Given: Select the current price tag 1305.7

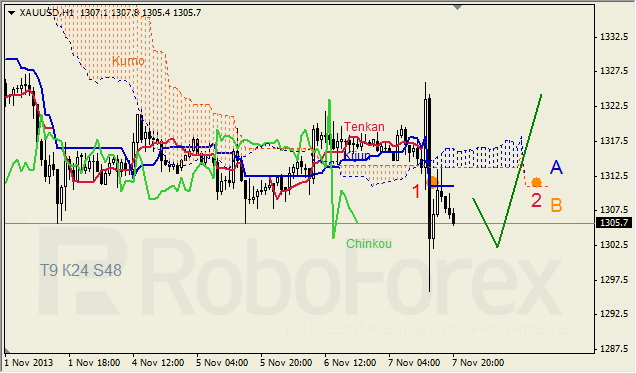Looking at the screenshot, I should tap(613, 222).
